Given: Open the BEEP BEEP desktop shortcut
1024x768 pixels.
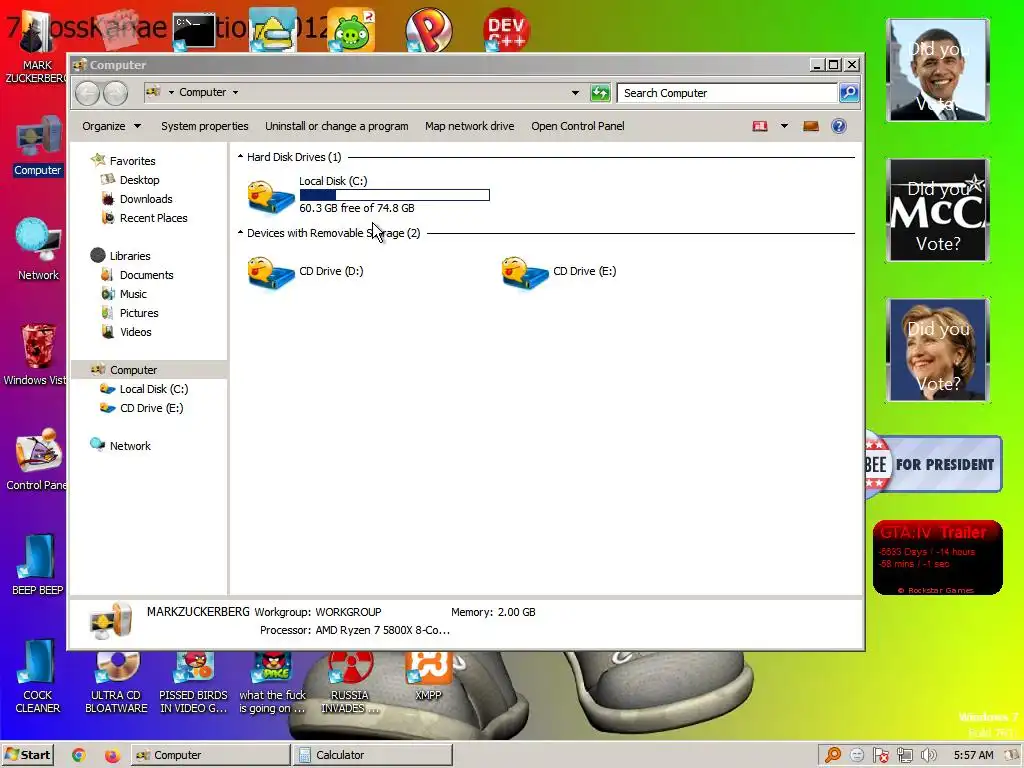Looking at the screenshot, I should (x=37, y=565).
